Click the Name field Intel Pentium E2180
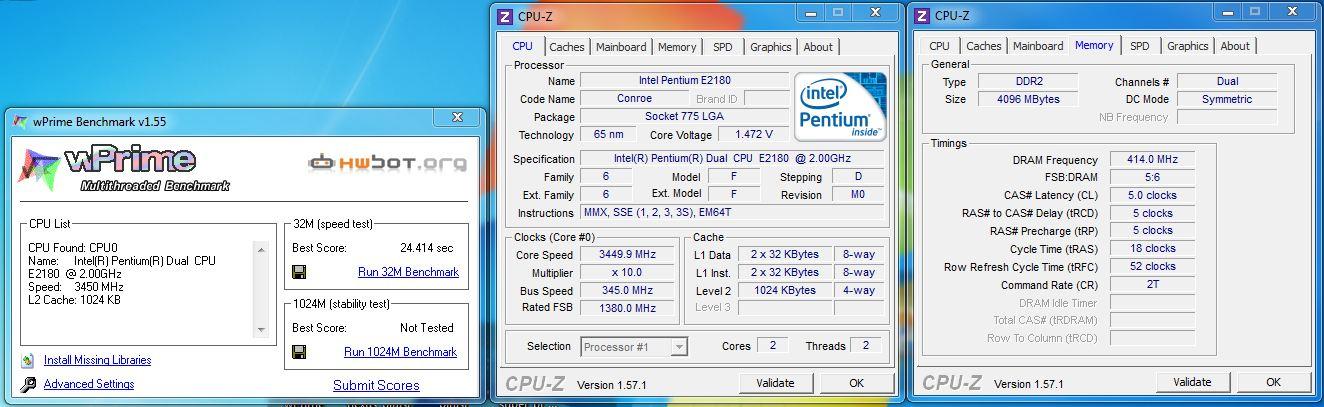The width and height of the screenshot is (1324, 407). point(684,80)
